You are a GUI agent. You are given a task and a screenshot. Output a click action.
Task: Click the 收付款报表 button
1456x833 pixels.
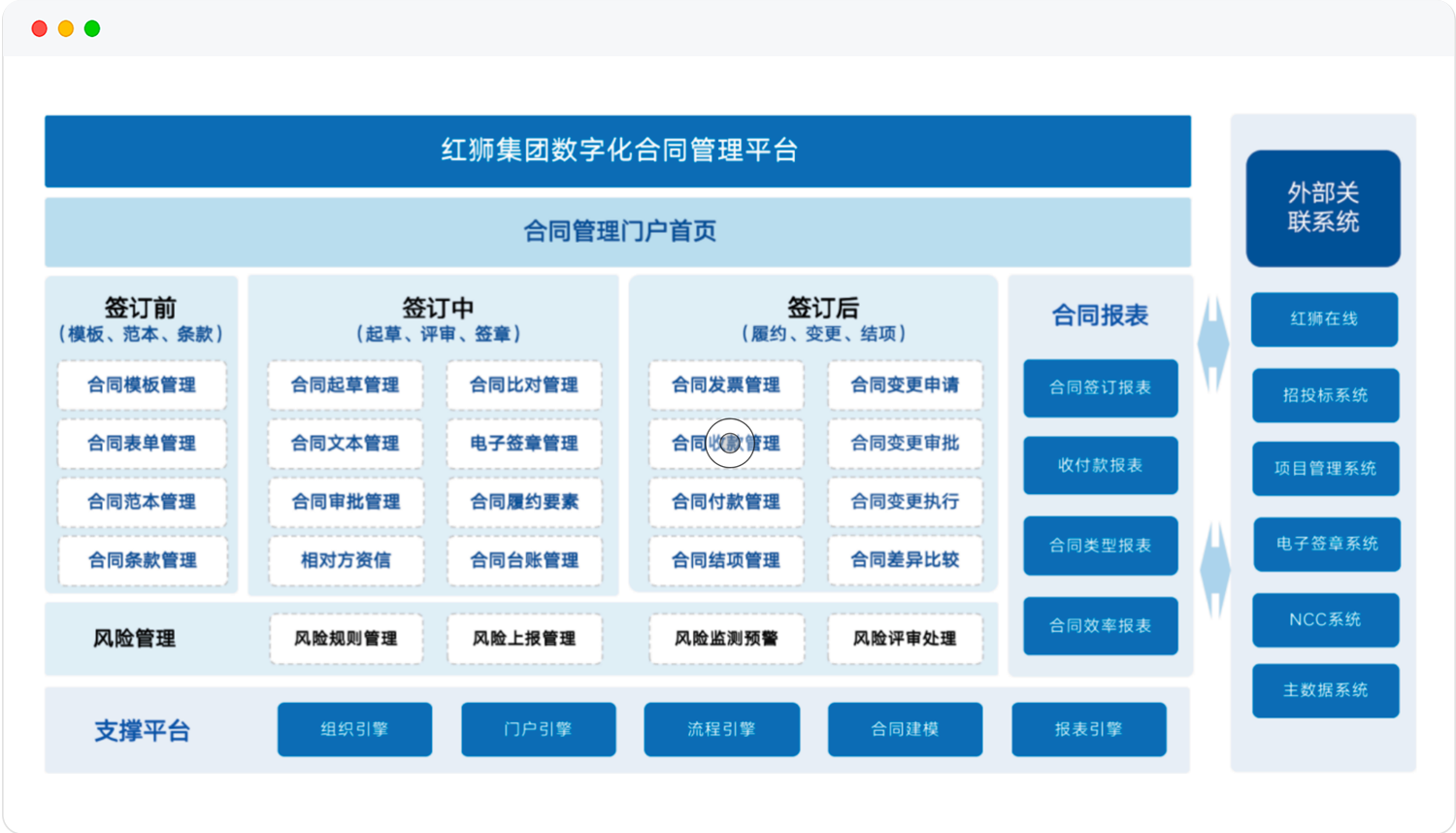point(1100,466)
